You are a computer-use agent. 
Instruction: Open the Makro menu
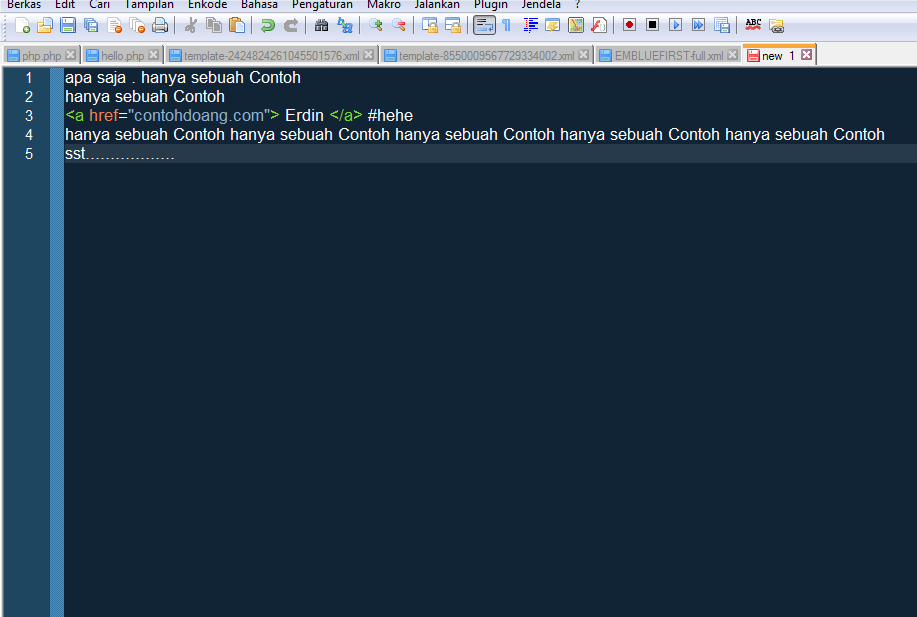click(384, 5)
